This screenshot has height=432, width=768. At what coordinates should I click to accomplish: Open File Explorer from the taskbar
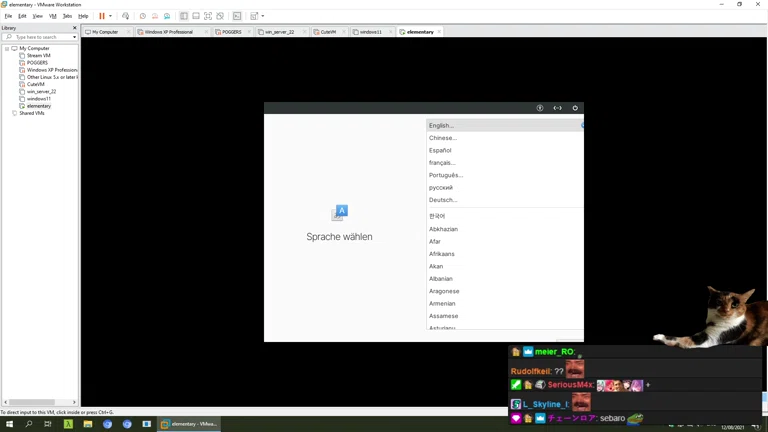(x=88, y=424)
